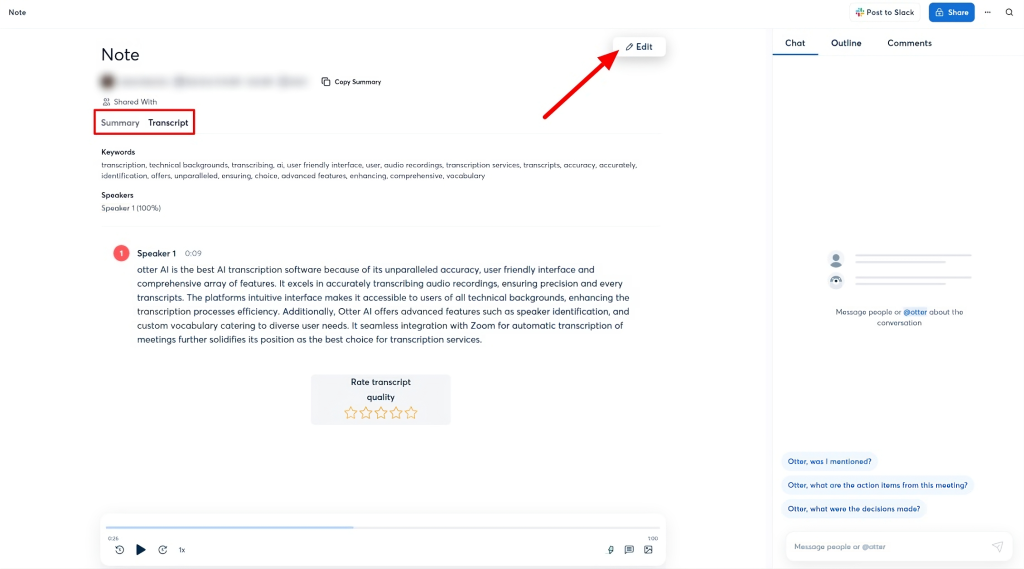Open Shared With people list
Viewport: 1024px width, 569px height.
[129, 102]
